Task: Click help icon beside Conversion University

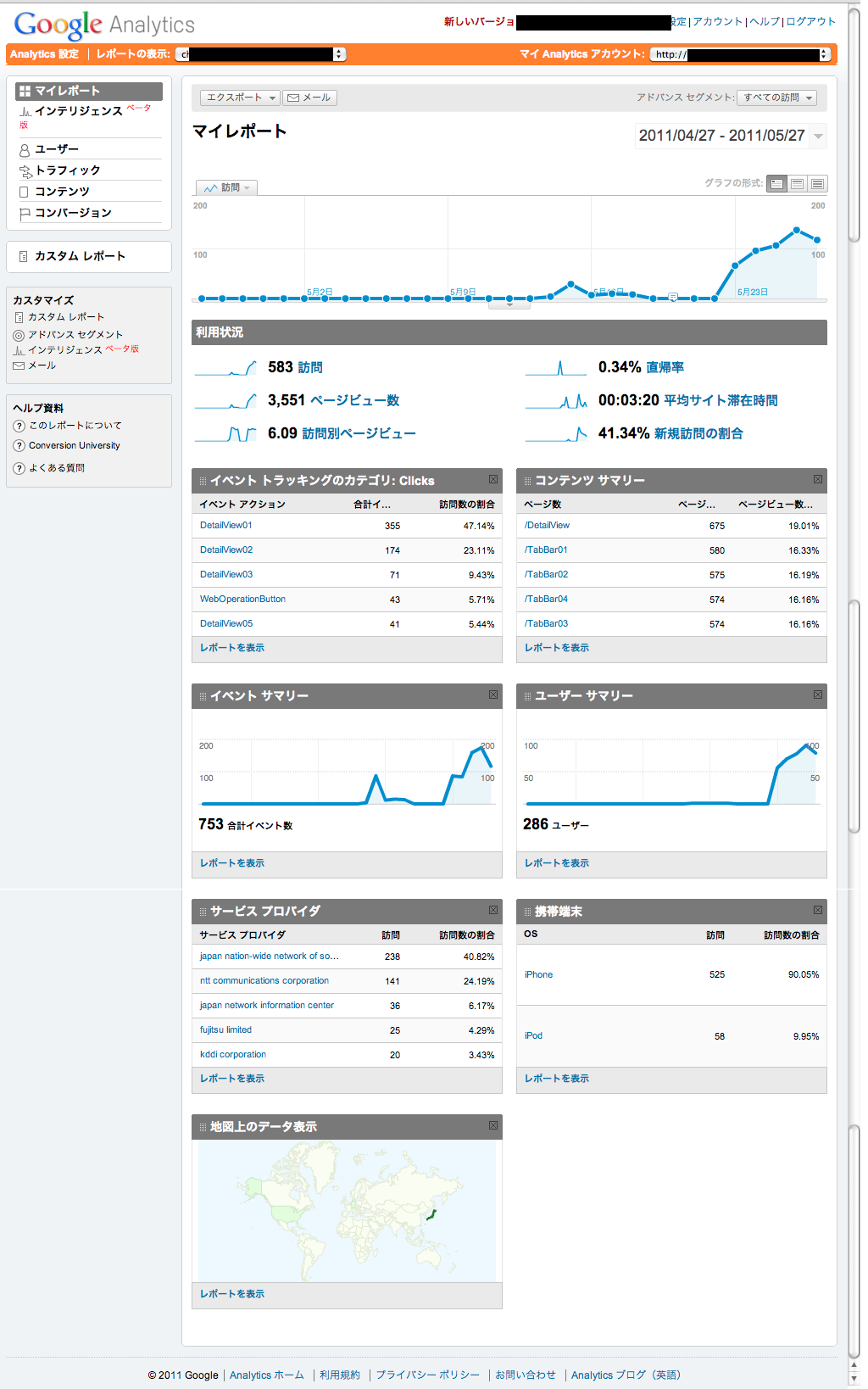Action: 19,446
